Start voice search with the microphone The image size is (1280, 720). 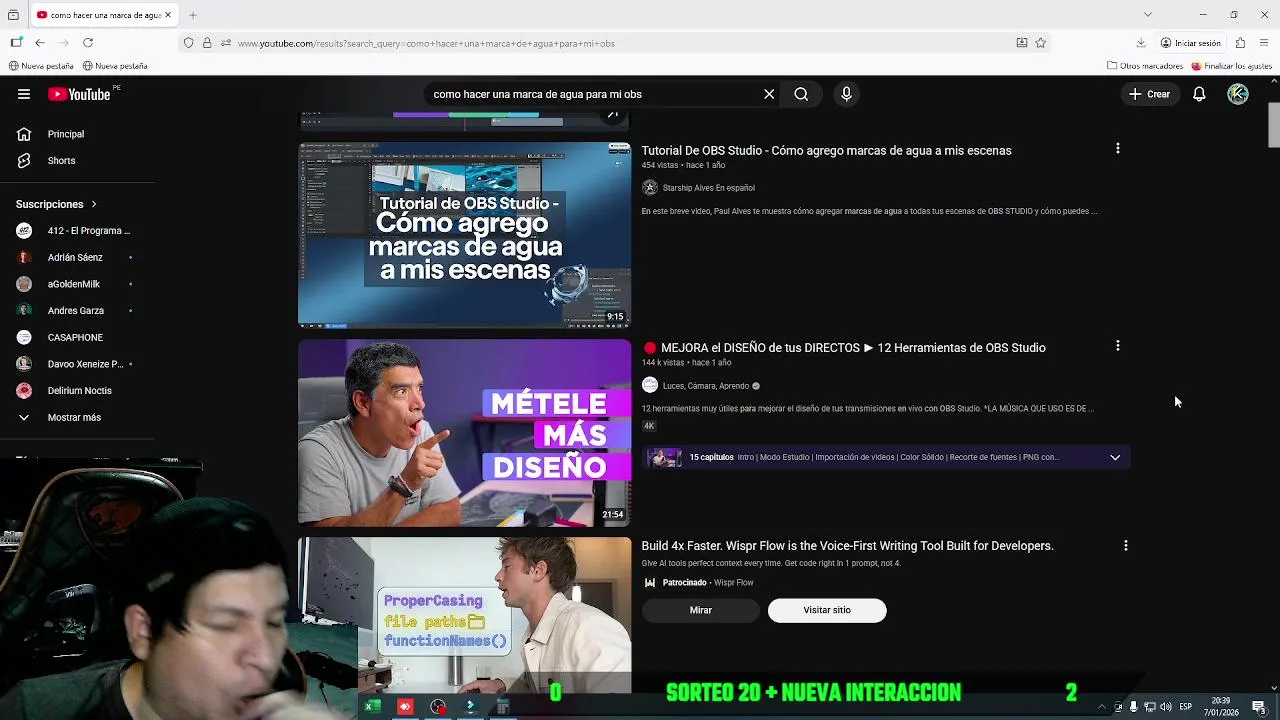846,94
